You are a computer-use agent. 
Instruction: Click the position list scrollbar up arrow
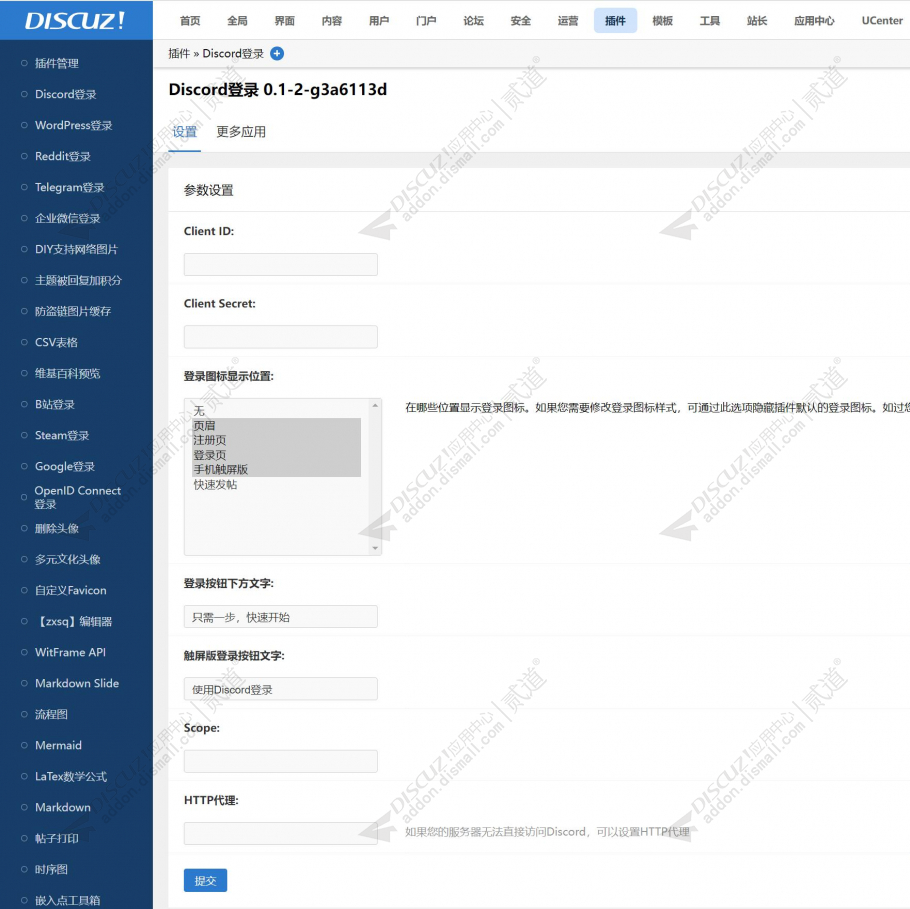pyautogui.click(x=375, y=405)
